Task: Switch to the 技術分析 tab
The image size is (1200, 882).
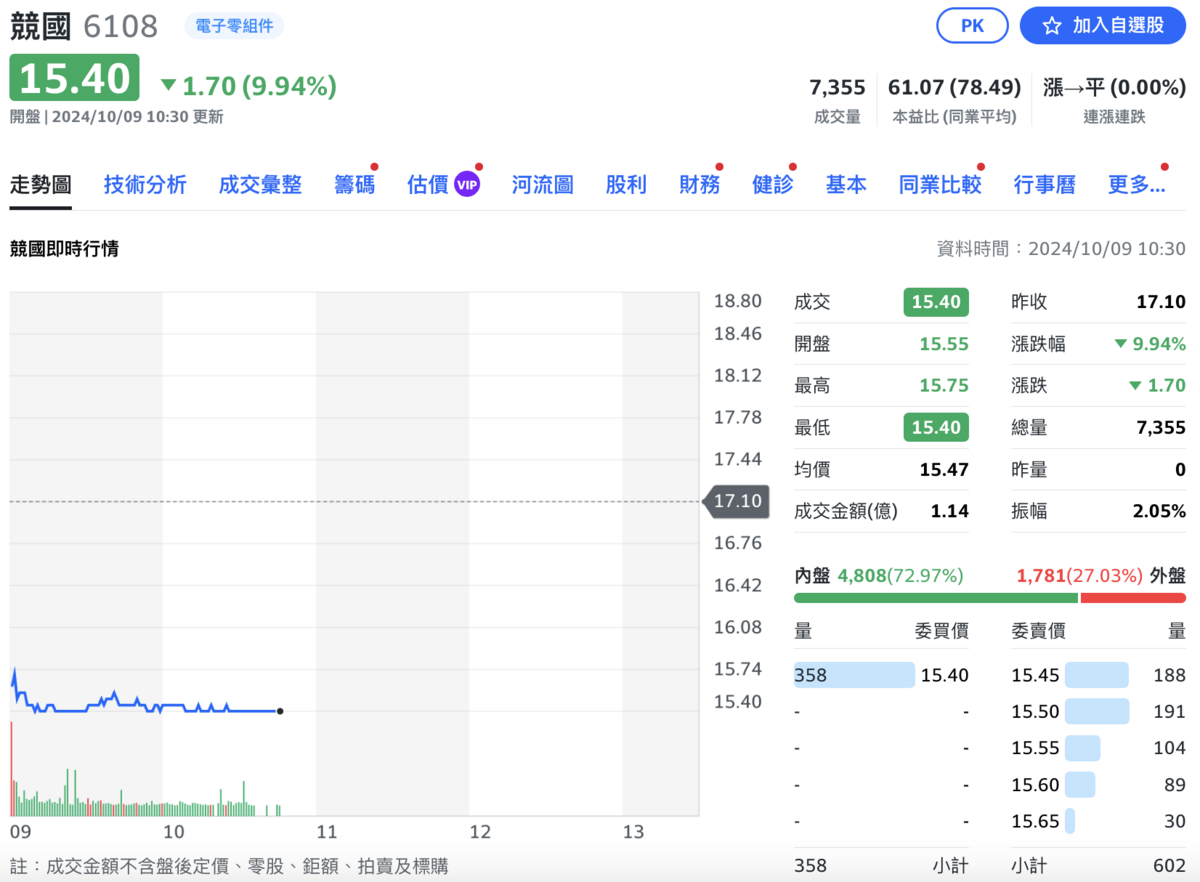Action: [x=145, y=184]
